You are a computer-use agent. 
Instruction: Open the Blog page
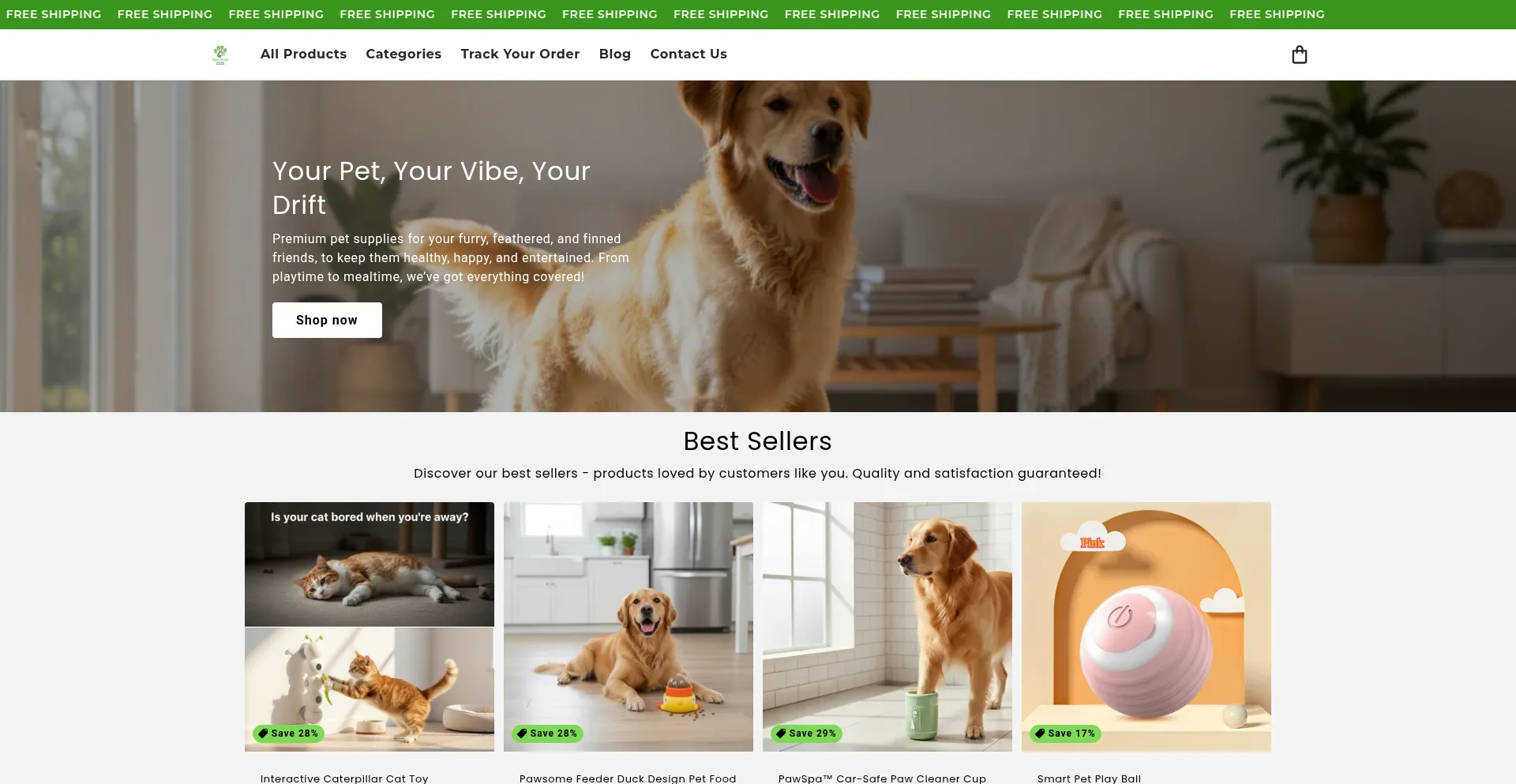(x=615, y=54)
